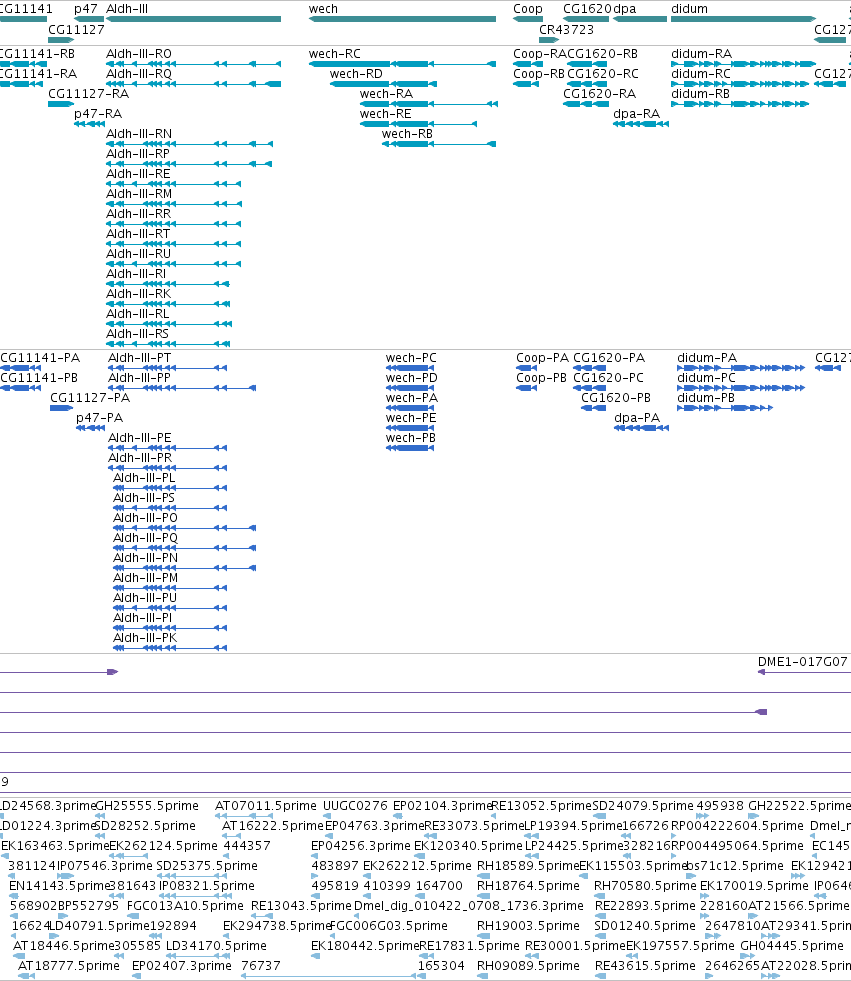Screen dimensions: 851x981
Task: Click transcript Aldh-III-RP label
Action: pos(138,154)
